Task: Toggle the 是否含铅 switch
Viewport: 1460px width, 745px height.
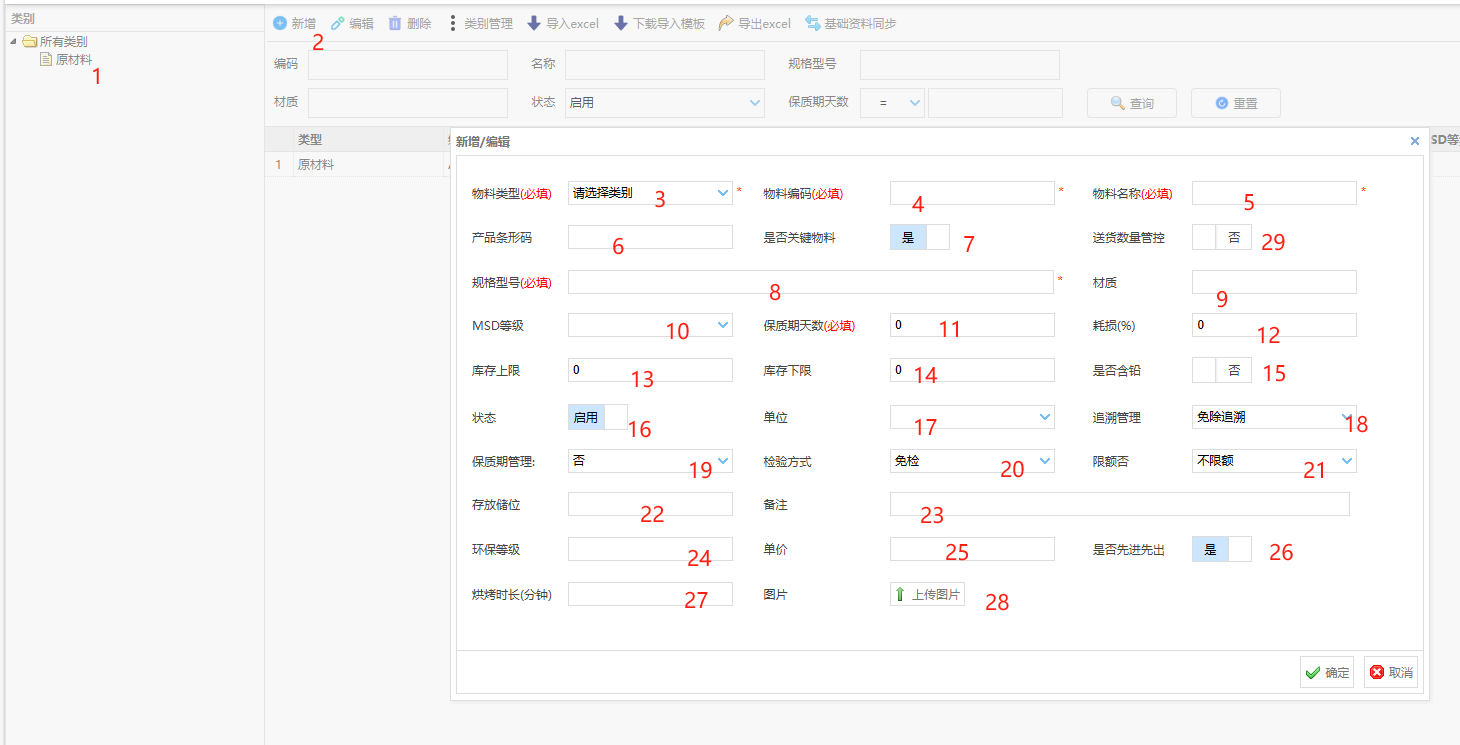Action: click(x=1221, y=370)
